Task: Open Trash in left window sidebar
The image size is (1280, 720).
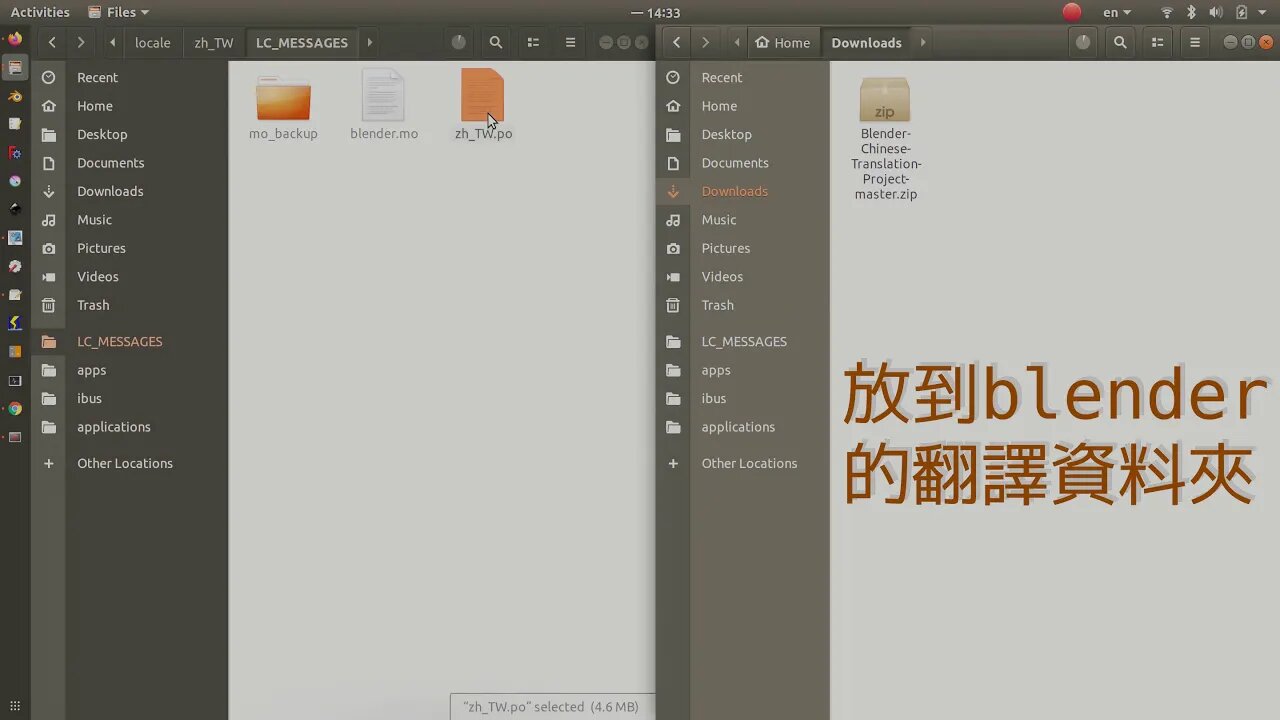Action: pos(130,305)
